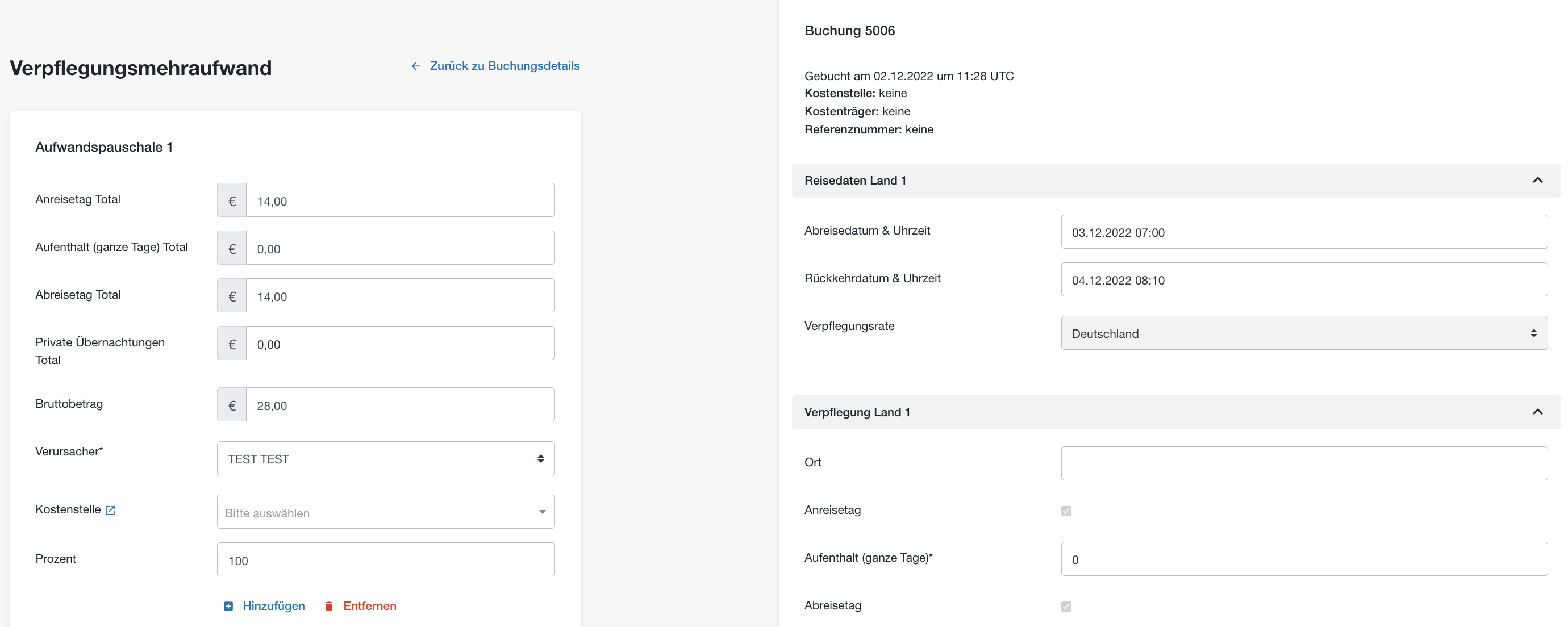Go back via Zurück zu Buchungsdetails link

(504, 66)
